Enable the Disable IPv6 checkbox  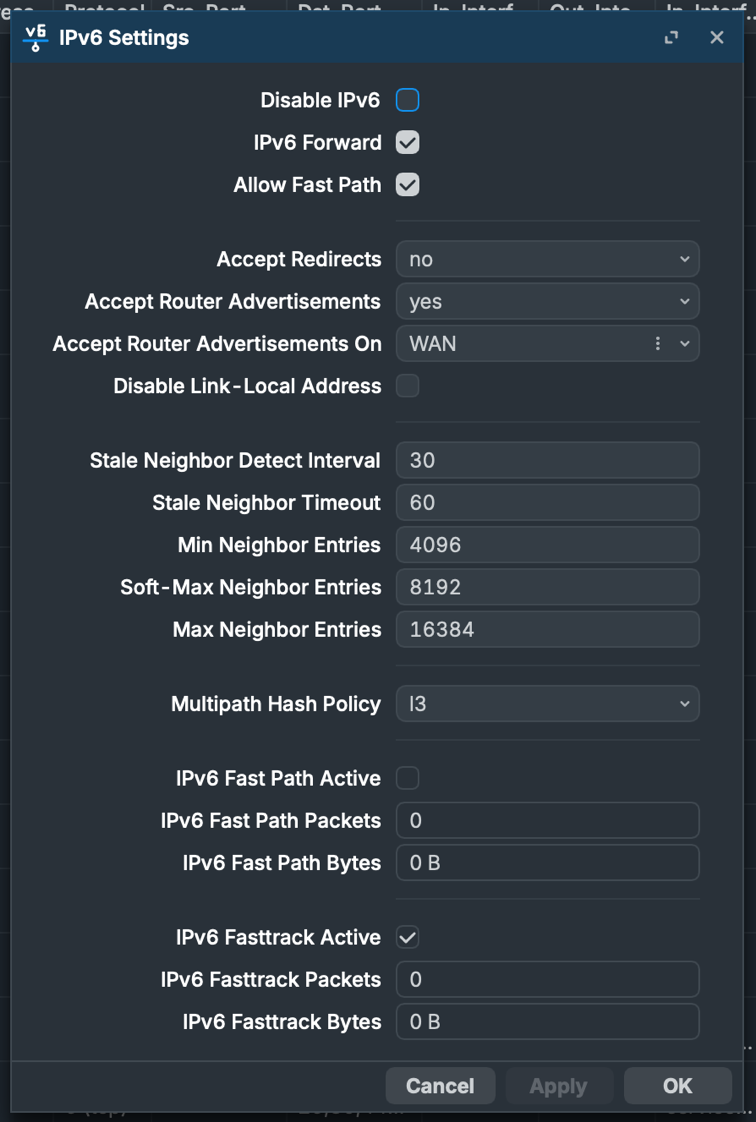point(408,100)
